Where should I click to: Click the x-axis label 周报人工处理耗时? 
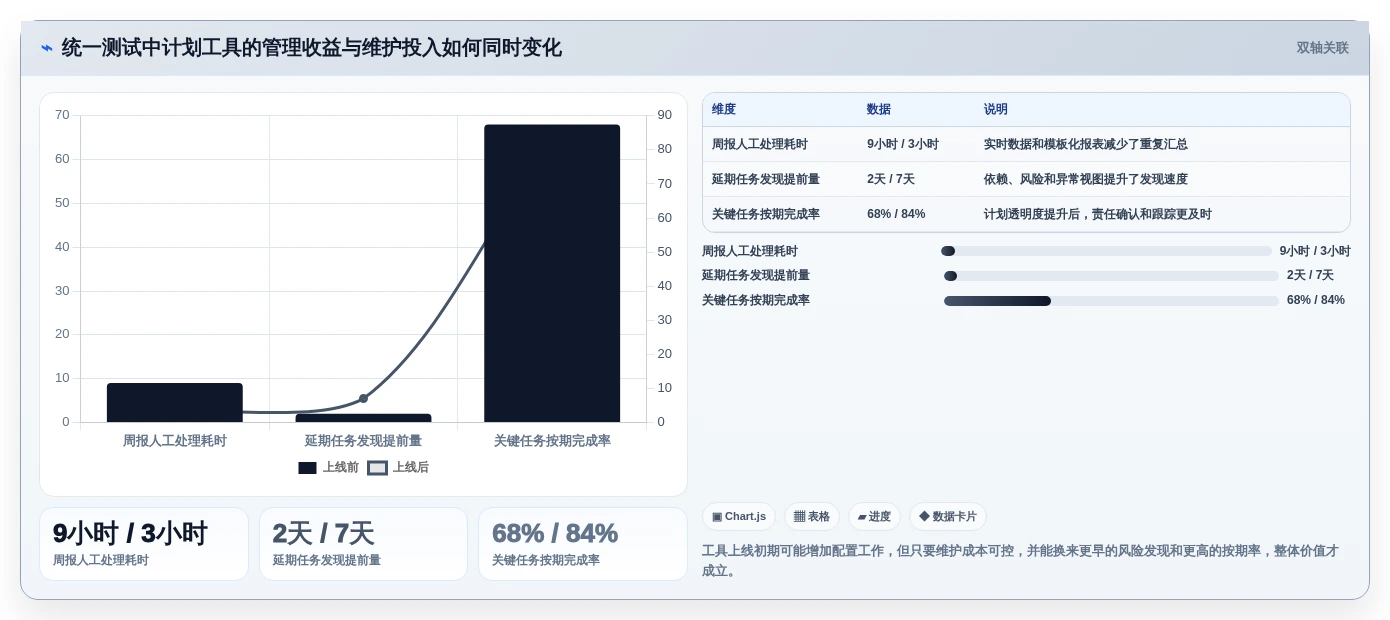pyautogui.click(x=175, y=441)
